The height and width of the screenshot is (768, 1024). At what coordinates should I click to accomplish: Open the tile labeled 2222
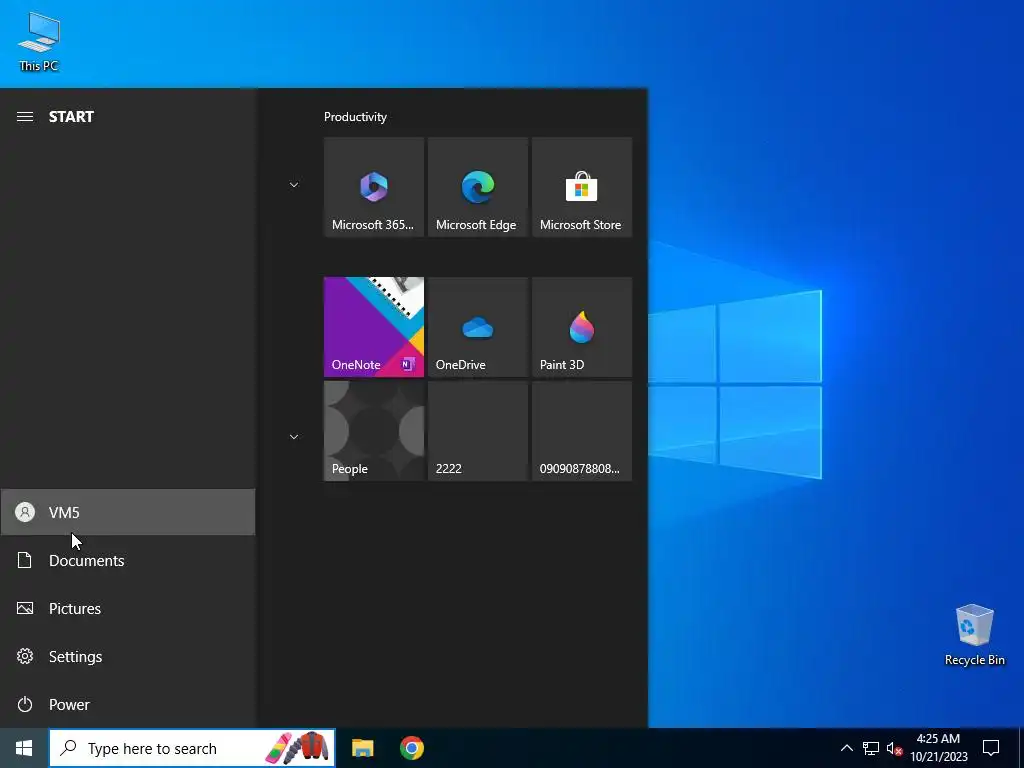pos(477,431)
